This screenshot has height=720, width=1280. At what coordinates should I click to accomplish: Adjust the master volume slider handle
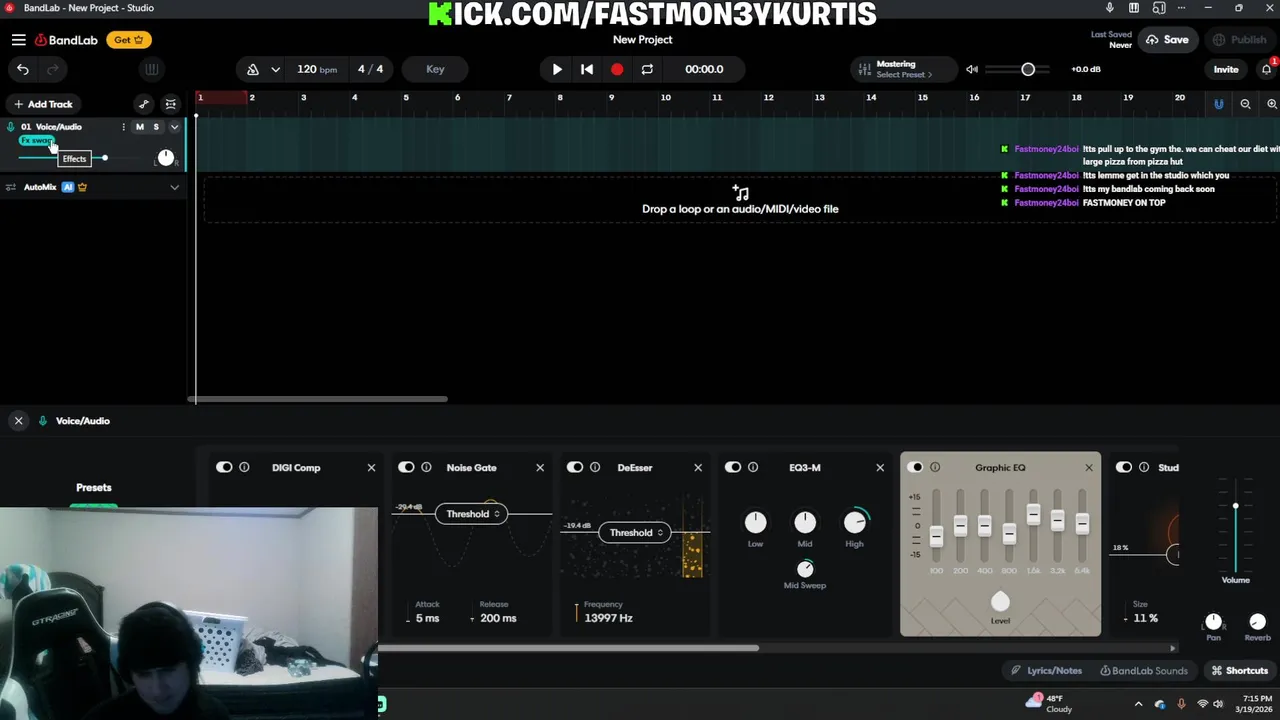(1028, 69)
